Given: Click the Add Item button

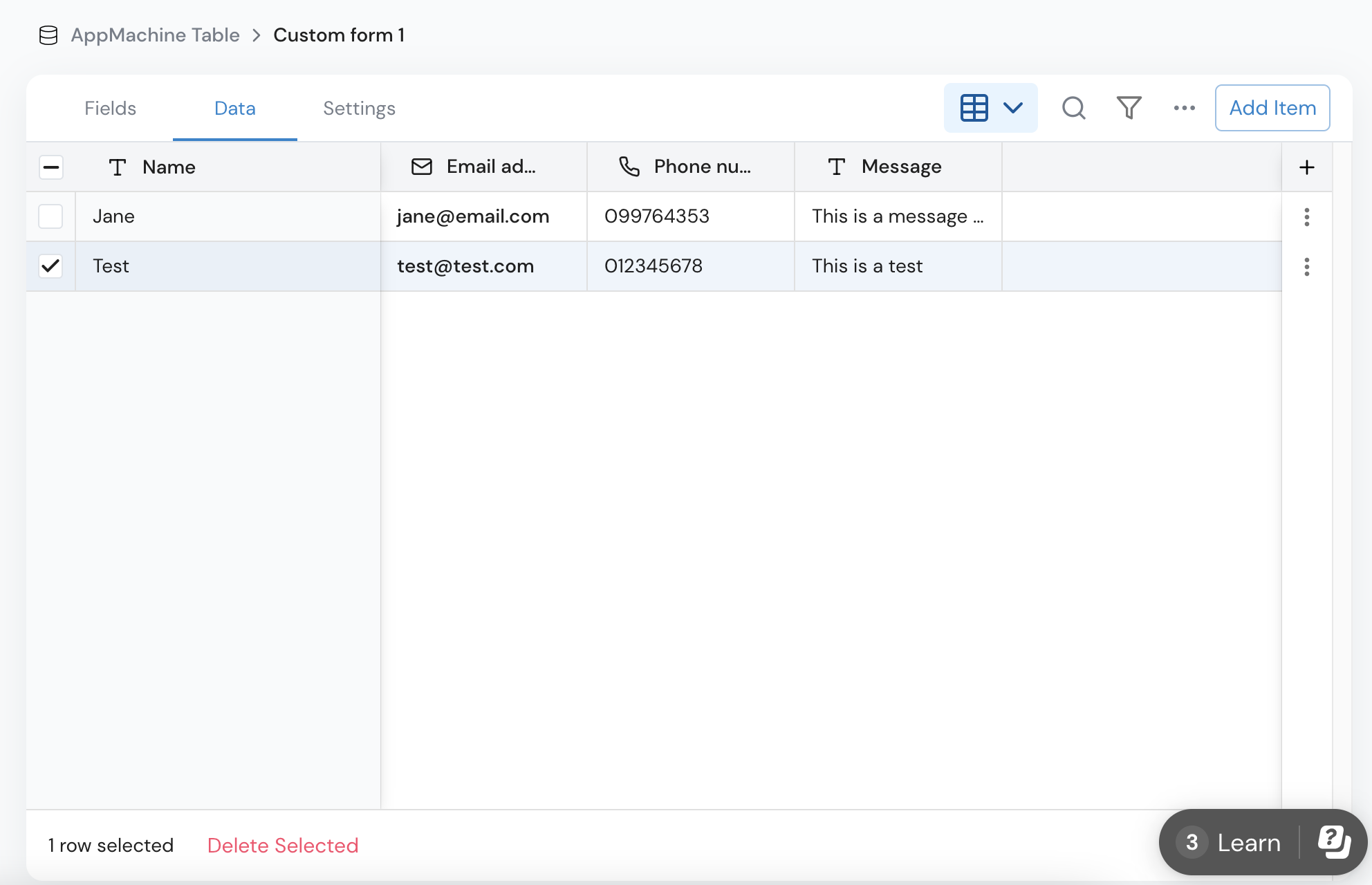Looking at the screenshot, I should pyautogui.click(x=1272, y=108).
